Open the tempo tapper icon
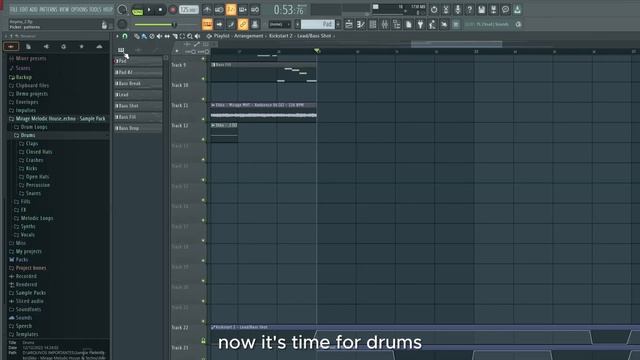Viewport: 640px width, 360px height. (432, 24)
